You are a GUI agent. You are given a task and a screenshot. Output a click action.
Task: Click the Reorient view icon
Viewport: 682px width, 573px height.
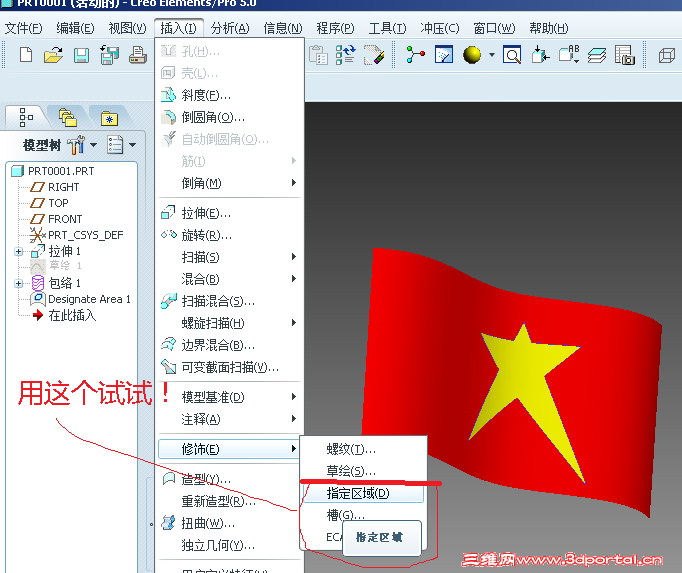[540, 55]
